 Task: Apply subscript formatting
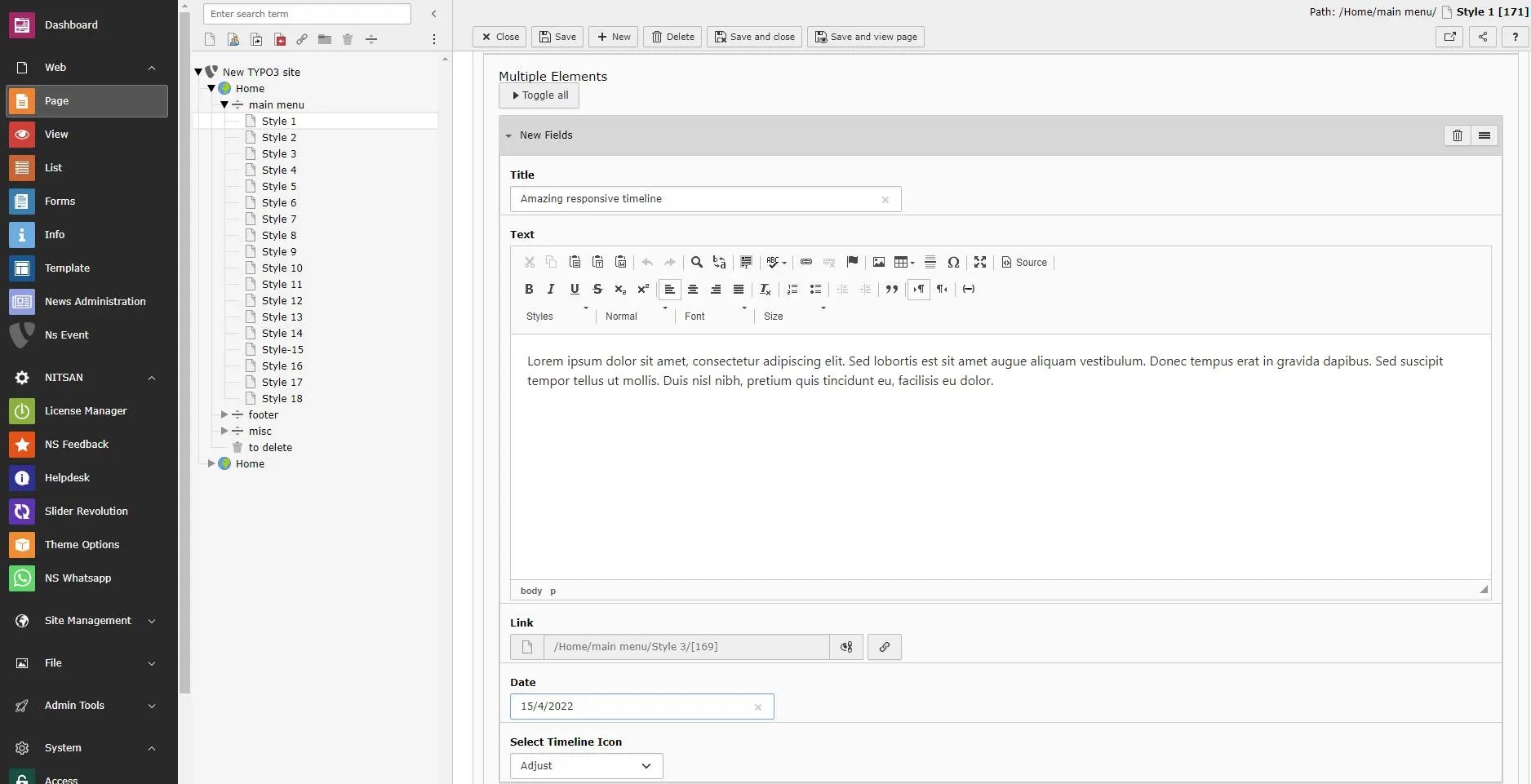[x=620, y=289]
